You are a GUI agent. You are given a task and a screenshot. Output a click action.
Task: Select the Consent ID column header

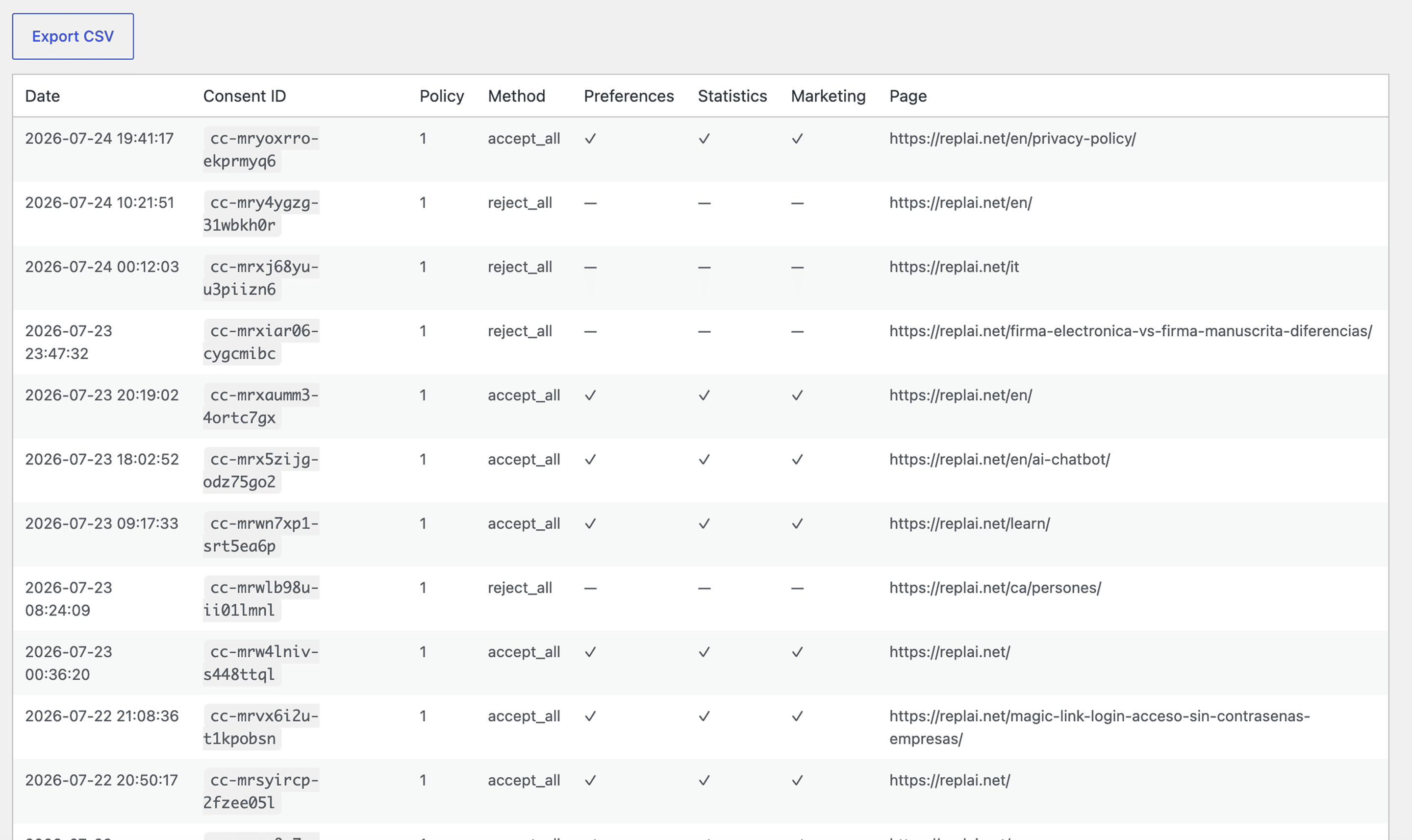tap(245, 96)
